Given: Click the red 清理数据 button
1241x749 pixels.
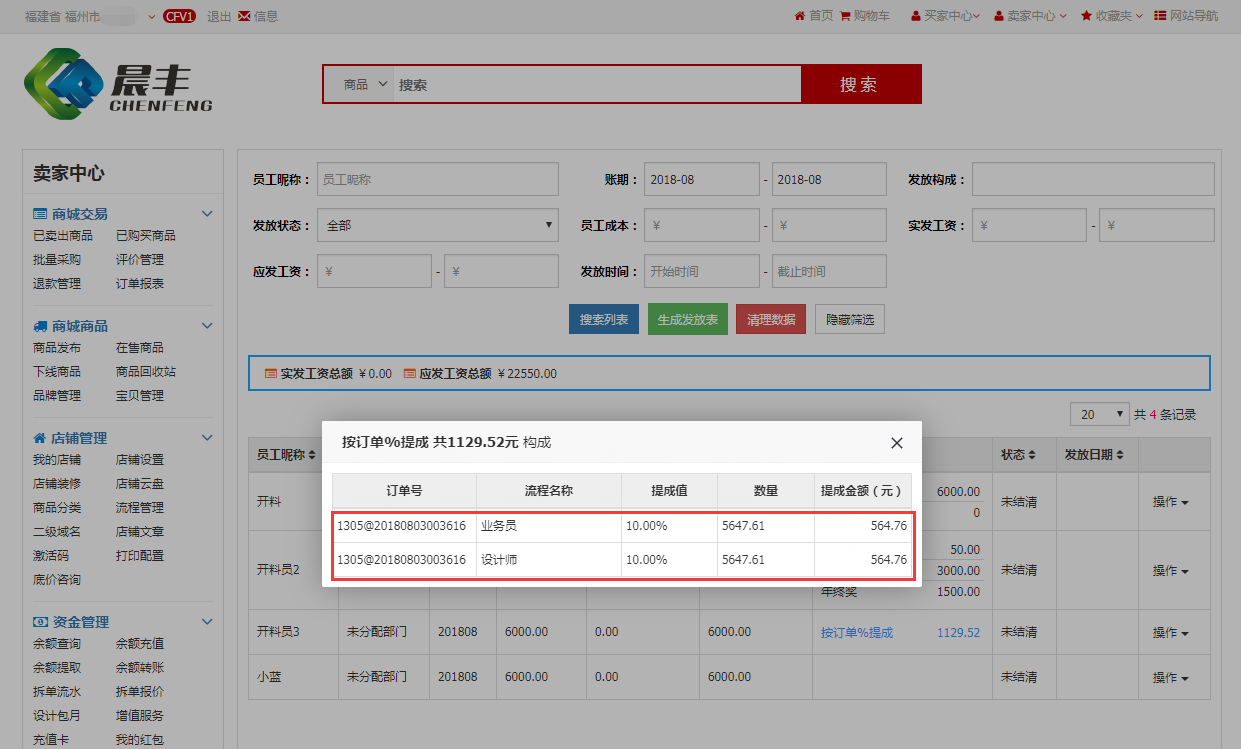Looking at the screenshot, I should point(770,319).
